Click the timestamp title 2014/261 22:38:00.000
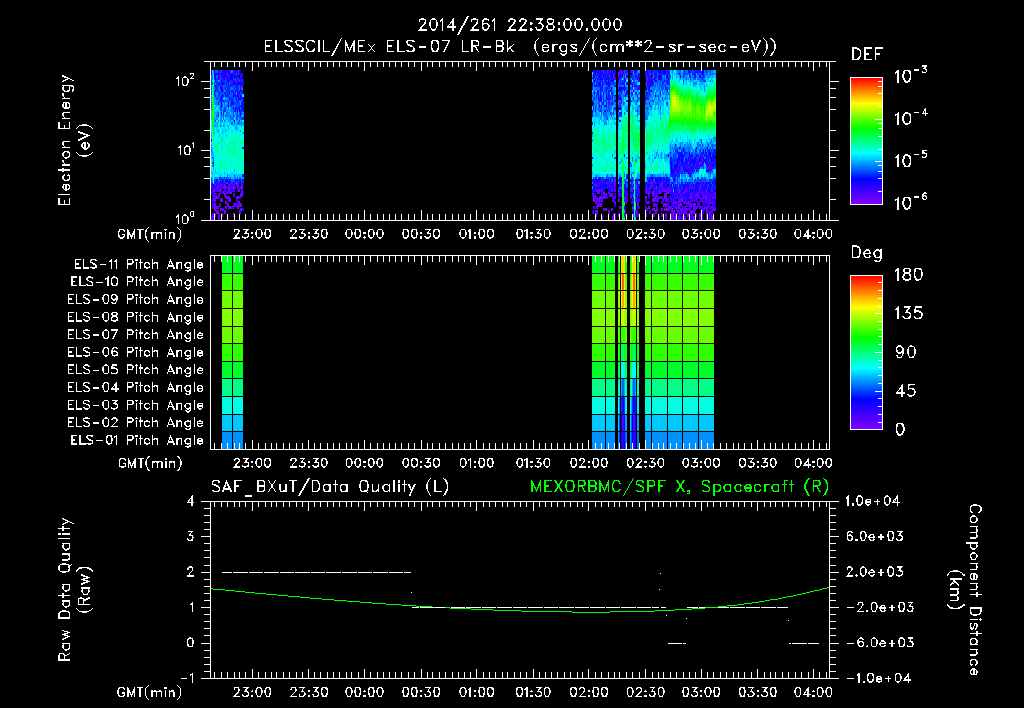 (519, 25)
